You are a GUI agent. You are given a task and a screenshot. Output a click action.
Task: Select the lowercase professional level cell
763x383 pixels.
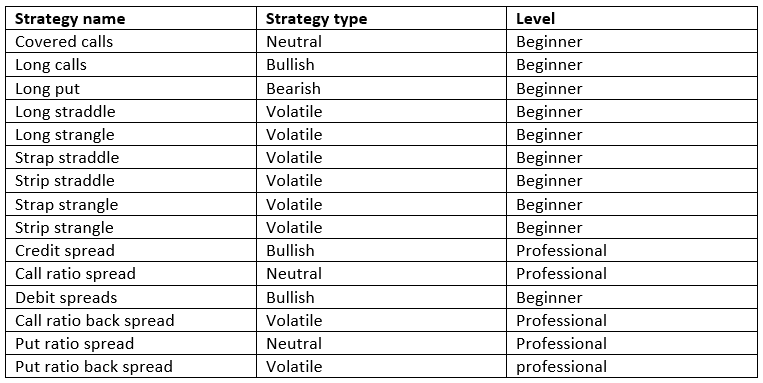[632, 366]
